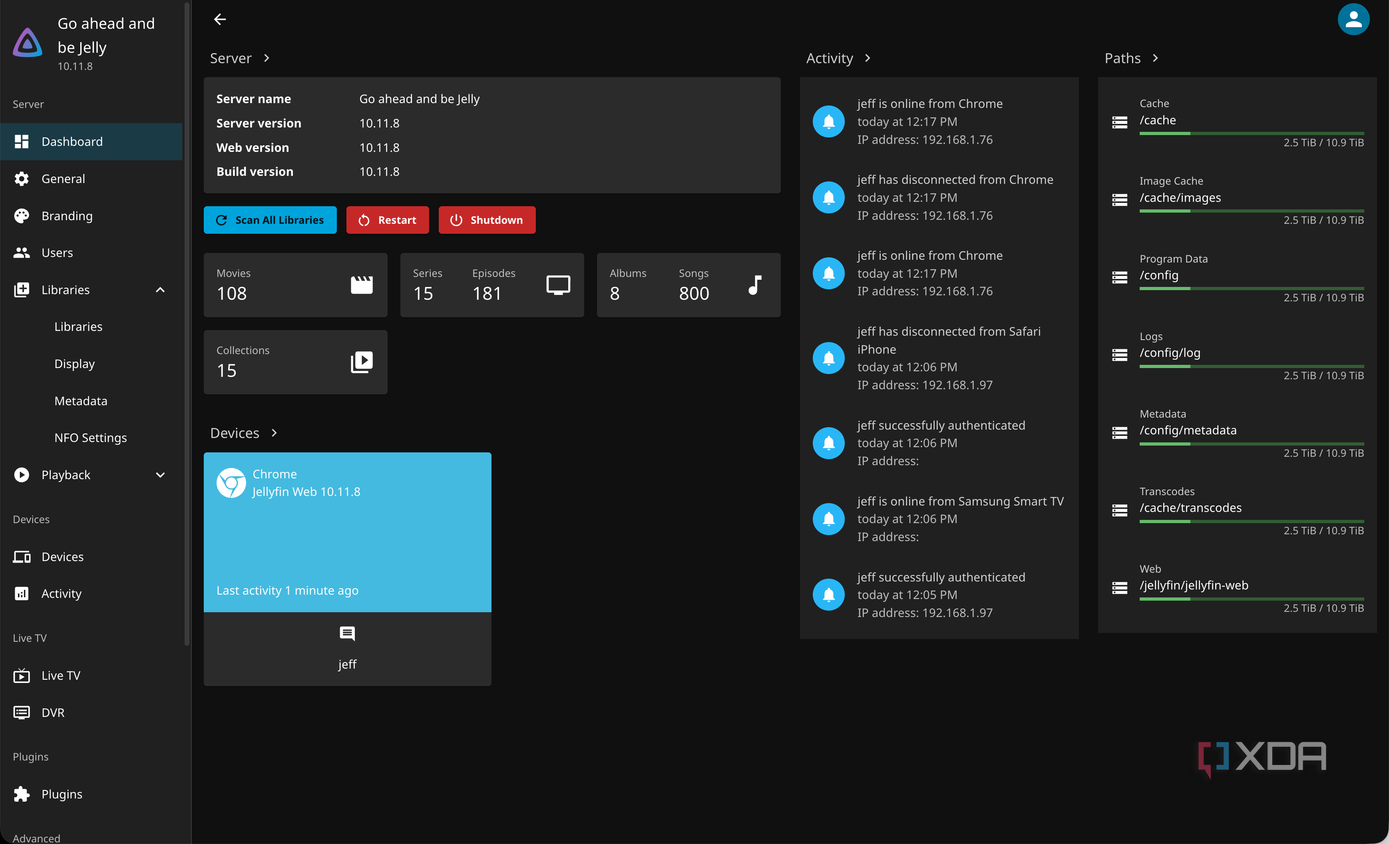This screenshot has width=1389, height=844.
Task: Click bell icon for 'jeff successfully authenticated' 12:05 PM
Action: point(828,595)
